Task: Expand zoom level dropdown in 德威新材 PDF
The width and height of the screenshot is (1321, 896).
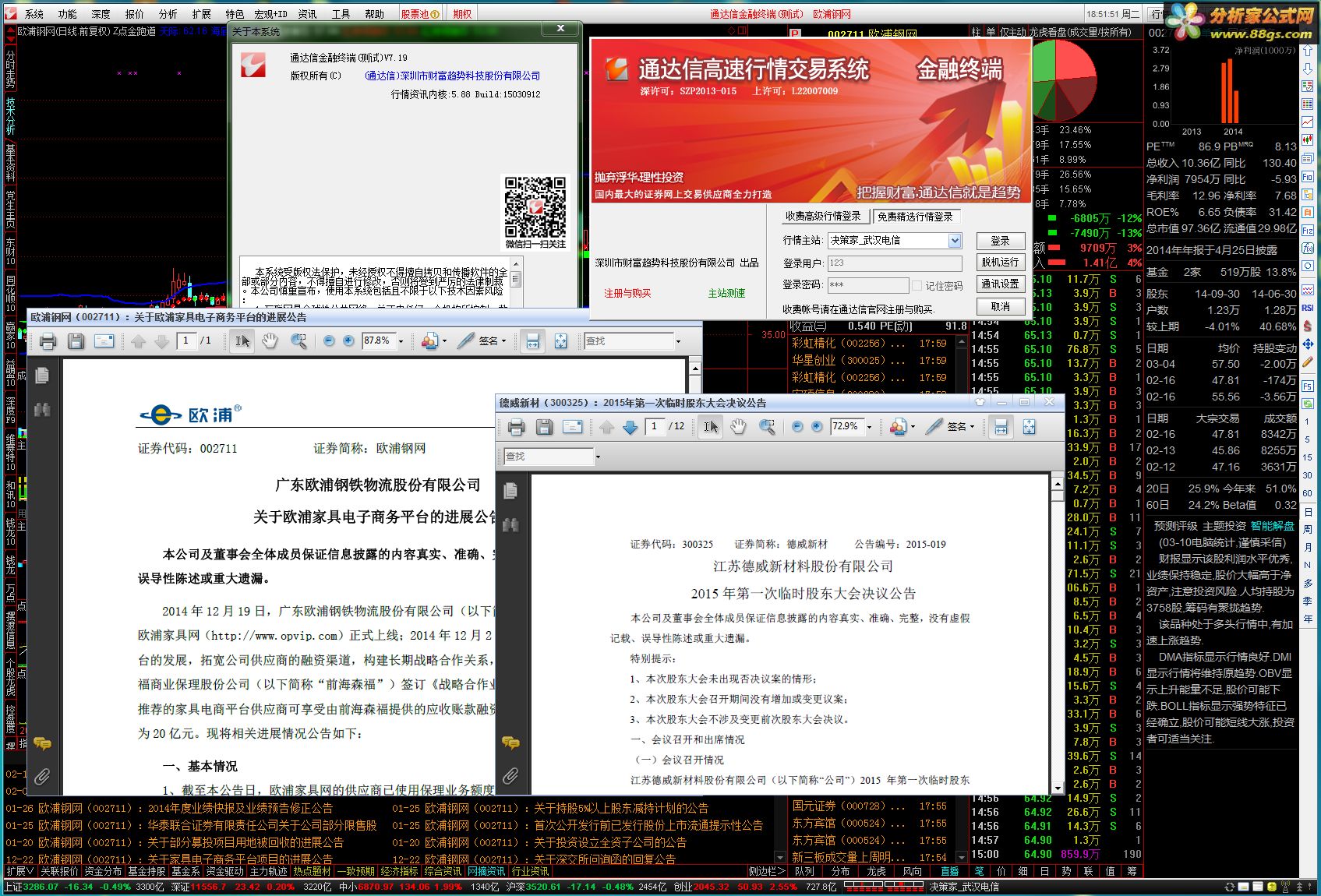Action: [x=870, y=427]
